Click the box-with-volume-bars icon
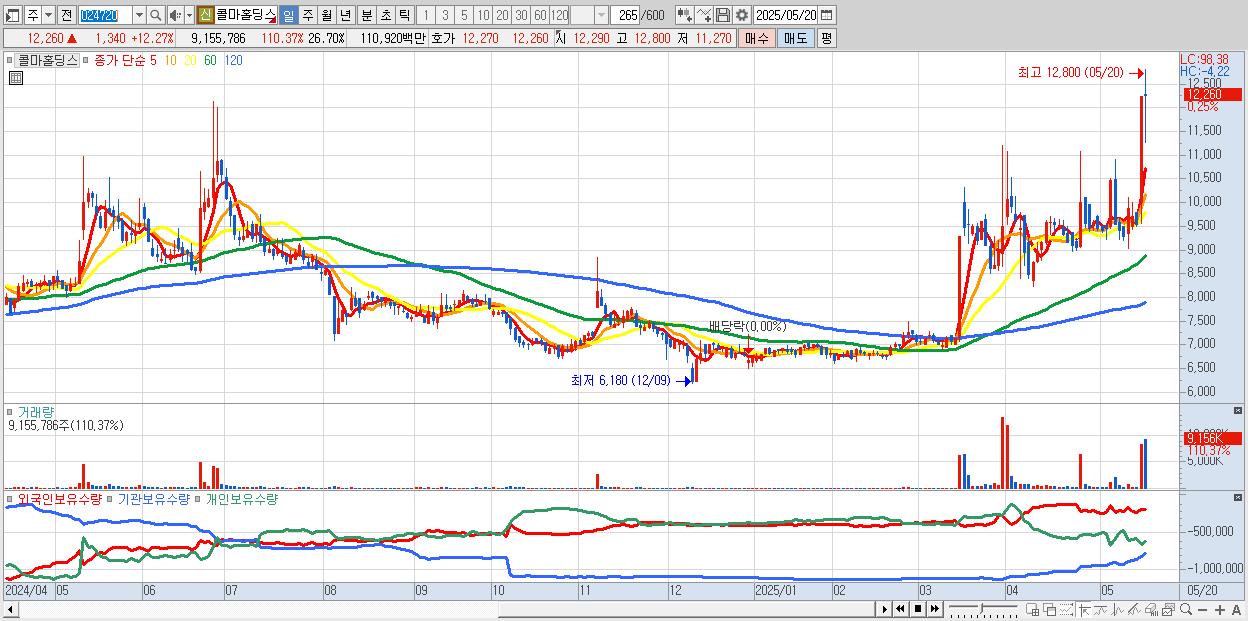Viewport: 1248px width, 621px height. point(1151,610)
